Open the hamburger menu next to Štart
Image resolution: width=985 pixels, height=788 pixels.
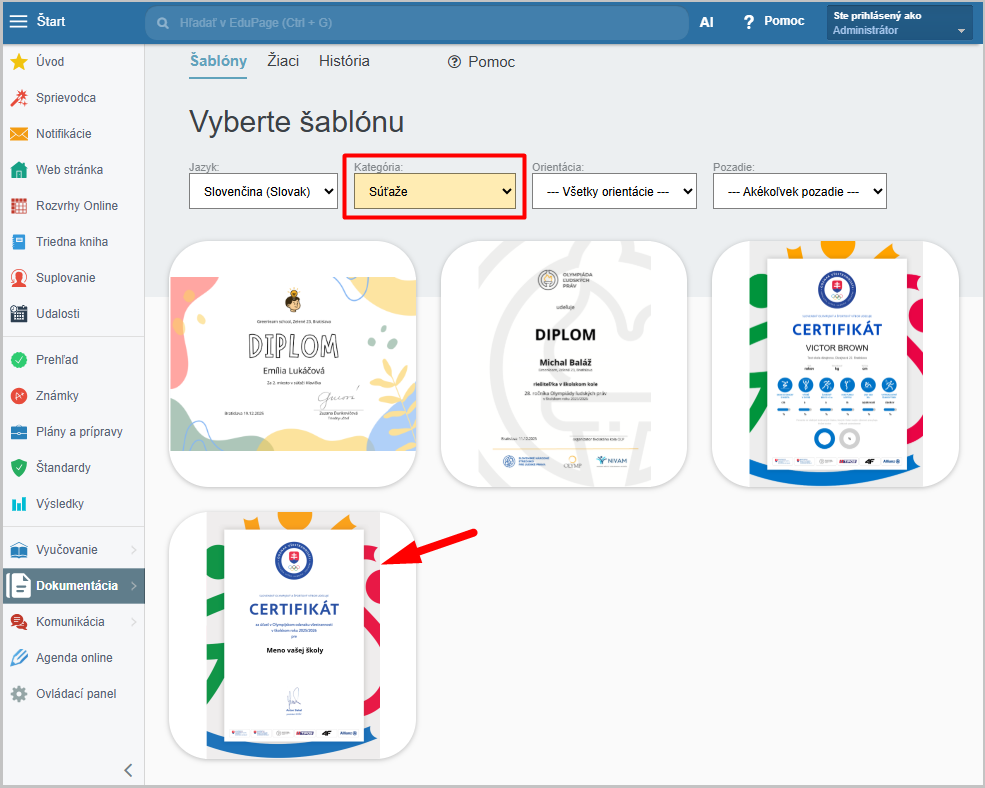[19, 22]
